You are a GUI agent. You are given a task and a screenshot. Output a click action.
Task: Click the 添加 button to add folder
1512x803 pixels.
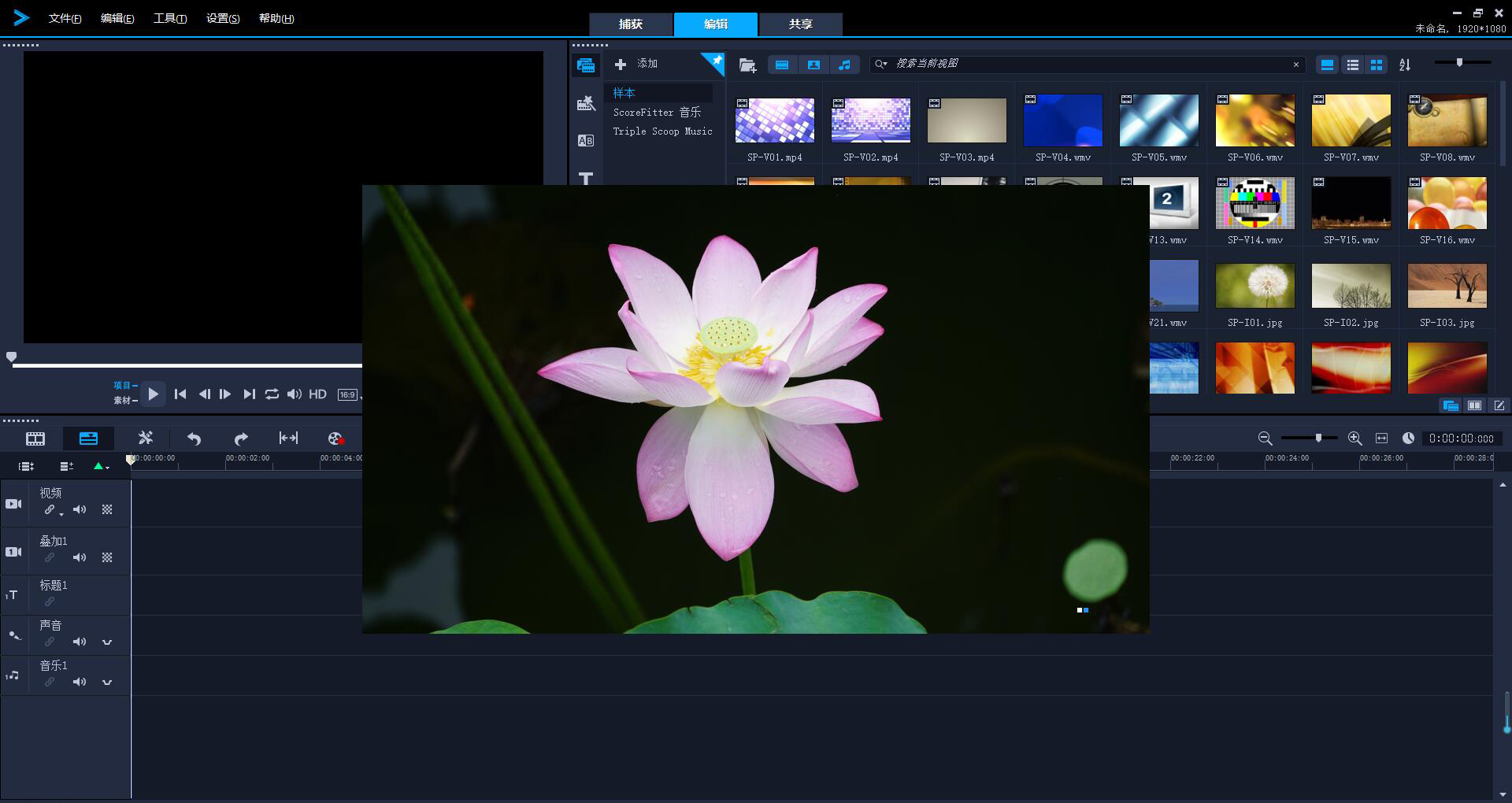(637, 64)
